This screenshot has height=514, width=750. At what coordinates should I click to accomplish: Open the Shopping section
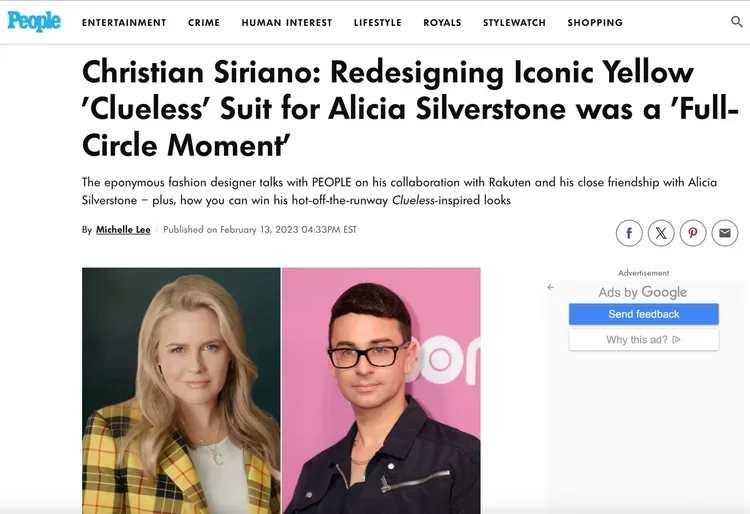pos(595,22)
